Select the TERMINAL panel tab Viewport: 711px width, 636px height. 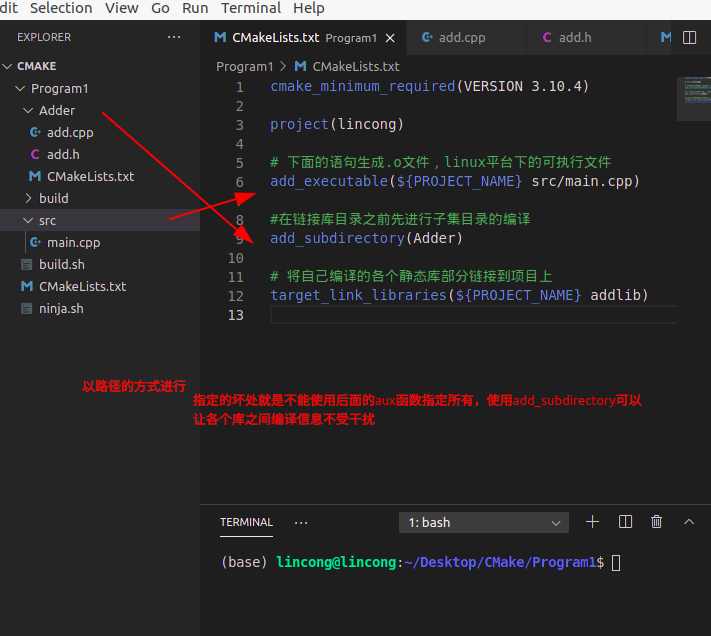[x=246, y=523]
